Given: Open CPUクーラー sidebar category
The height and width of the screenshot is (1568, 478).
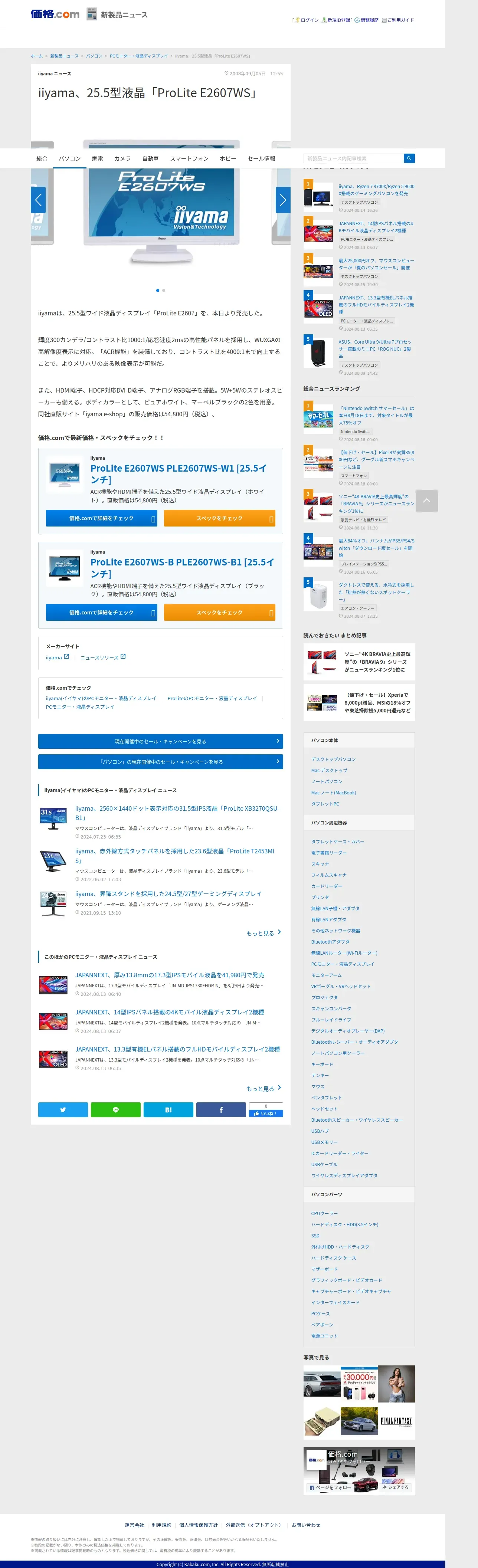Looking at the screenshot, I should click(325, 1213).
